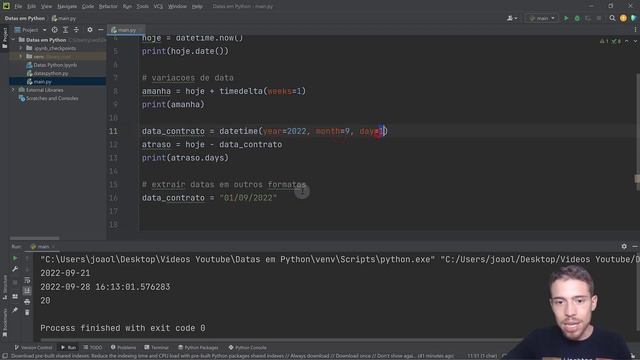
Task: Collapse all nodes in Project panel
Action: click(76, 30)
